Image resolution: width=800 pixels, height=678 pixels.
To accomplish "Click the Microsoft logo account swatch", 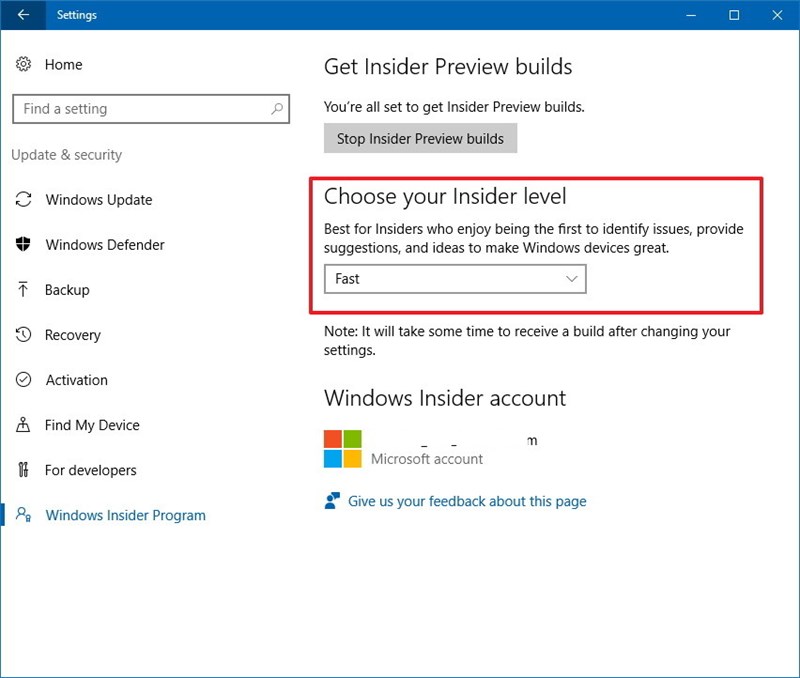I will [341, 447].
